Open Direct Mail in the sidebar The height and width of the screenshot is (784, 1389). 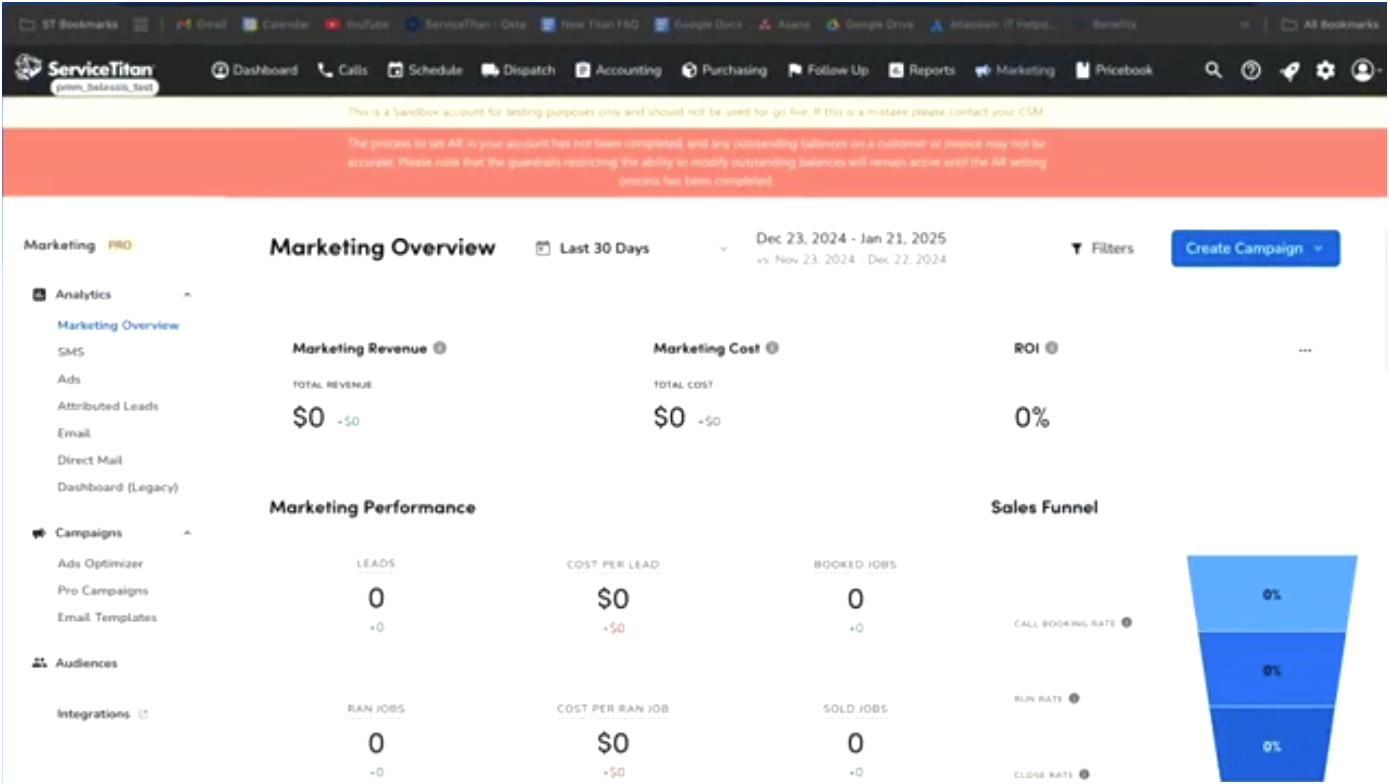90,460
